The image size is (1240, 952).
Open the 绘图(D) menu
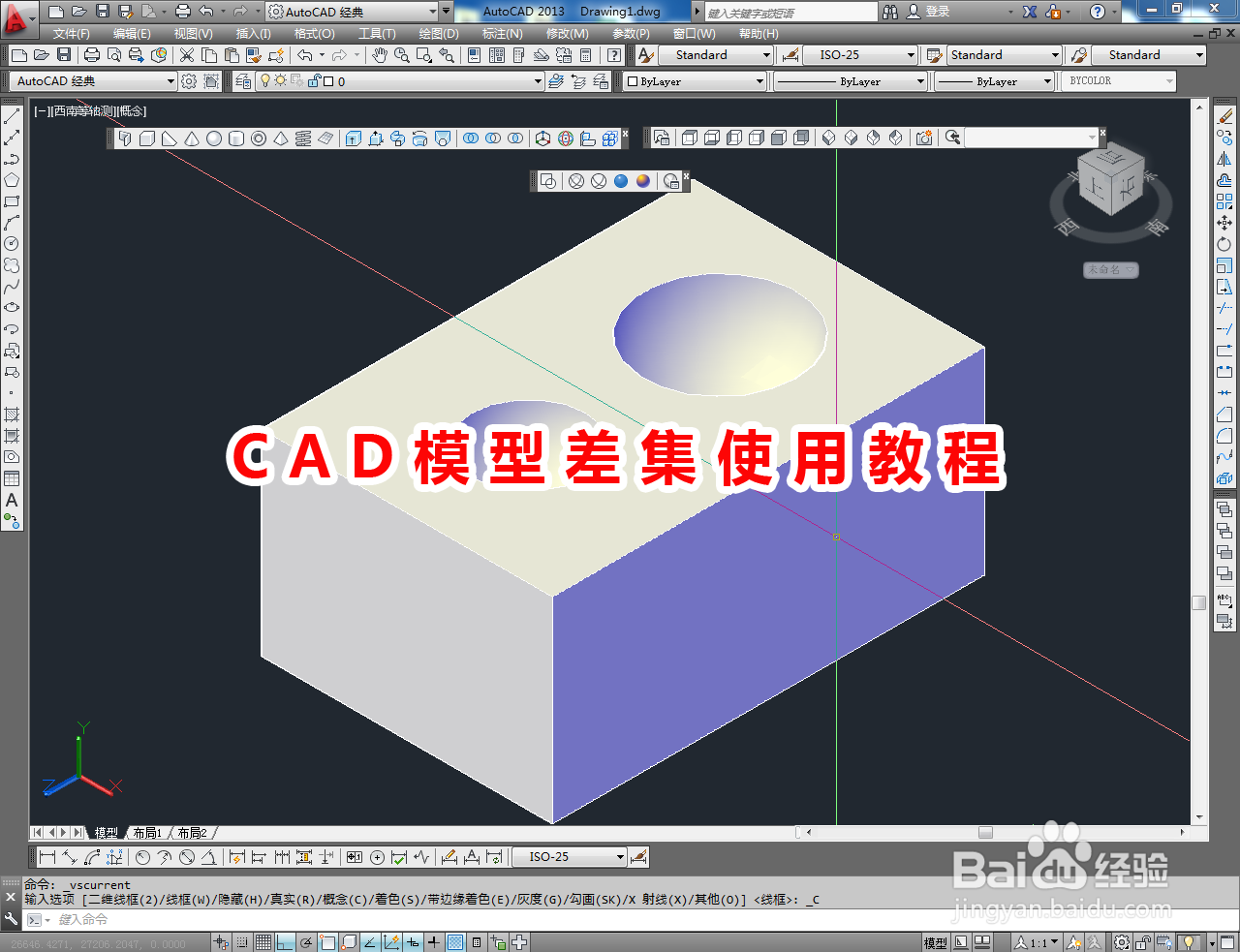(x=438, y=34)
